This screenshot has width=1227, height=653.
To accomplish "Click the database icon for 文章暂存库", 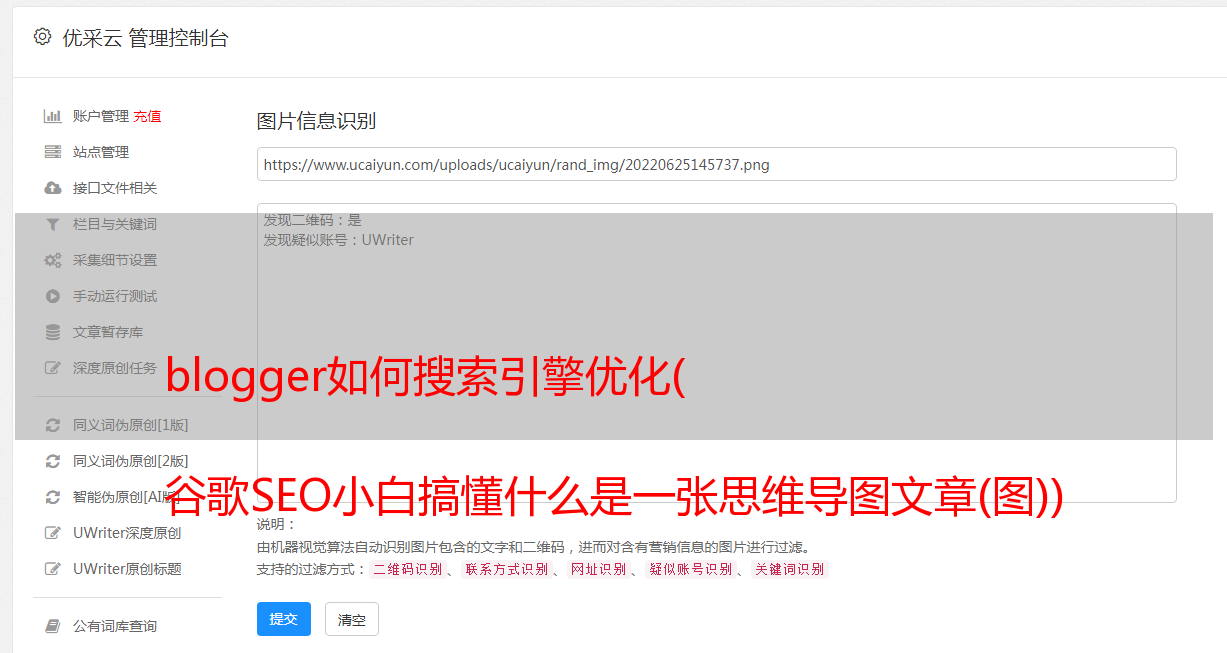I will tap(53, 332).
